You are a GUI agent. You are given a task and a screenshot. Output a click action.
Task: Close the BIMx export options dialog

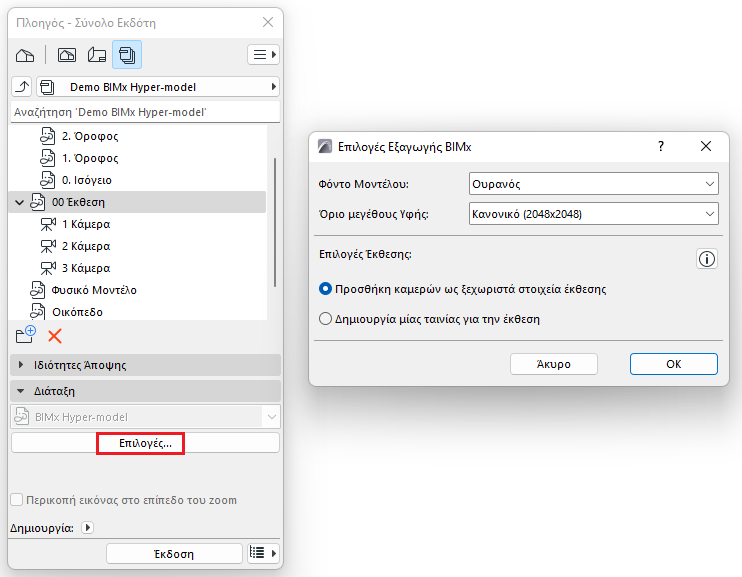click(x=706, y=146)
